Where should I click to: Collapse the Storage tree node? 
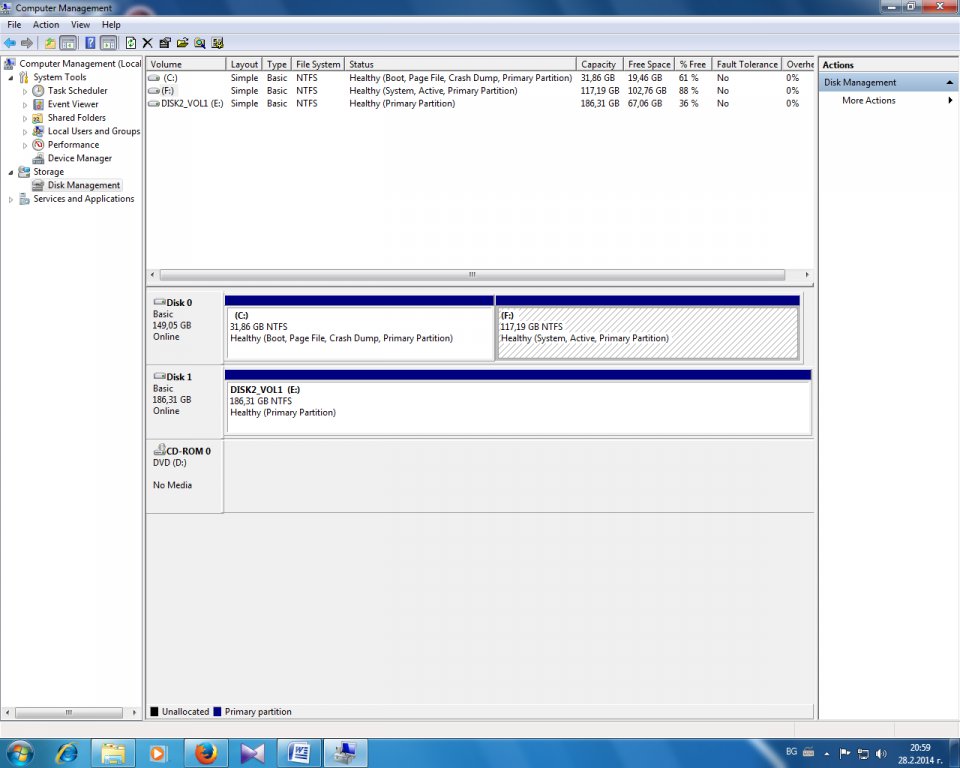click(x=11, y=172)
